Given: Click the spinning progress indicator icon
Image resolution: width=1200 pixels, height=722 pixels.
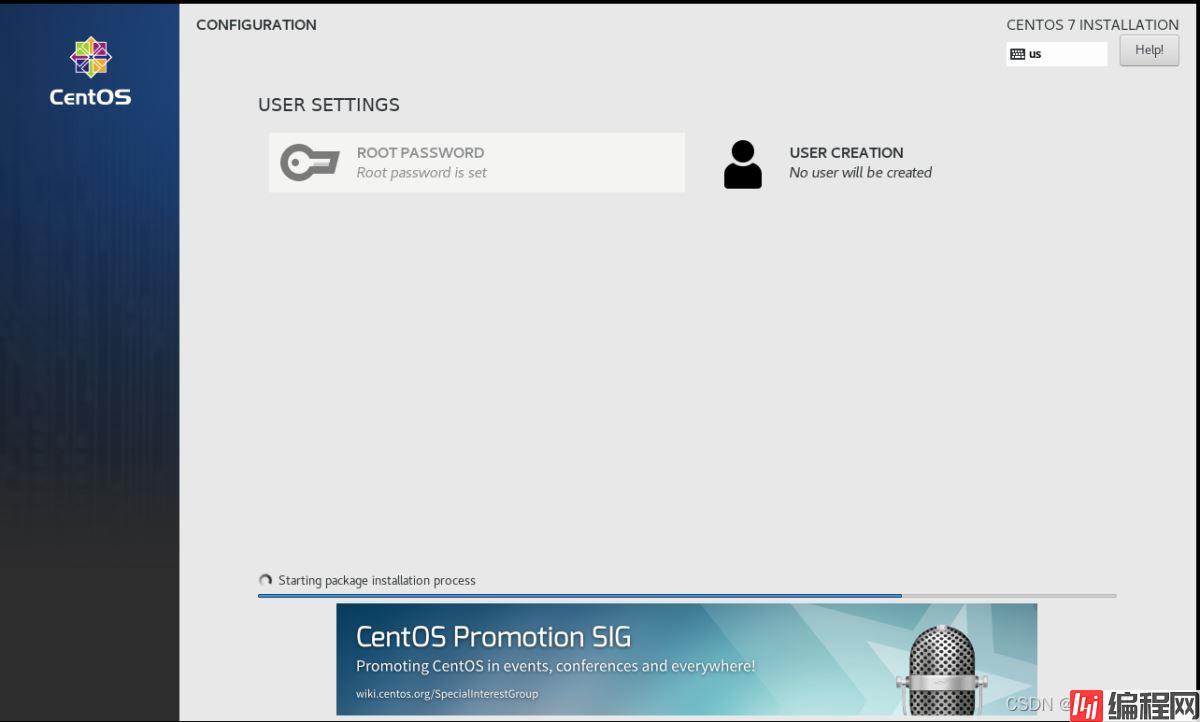Looking at the screenshot, I should pos(265,581).
